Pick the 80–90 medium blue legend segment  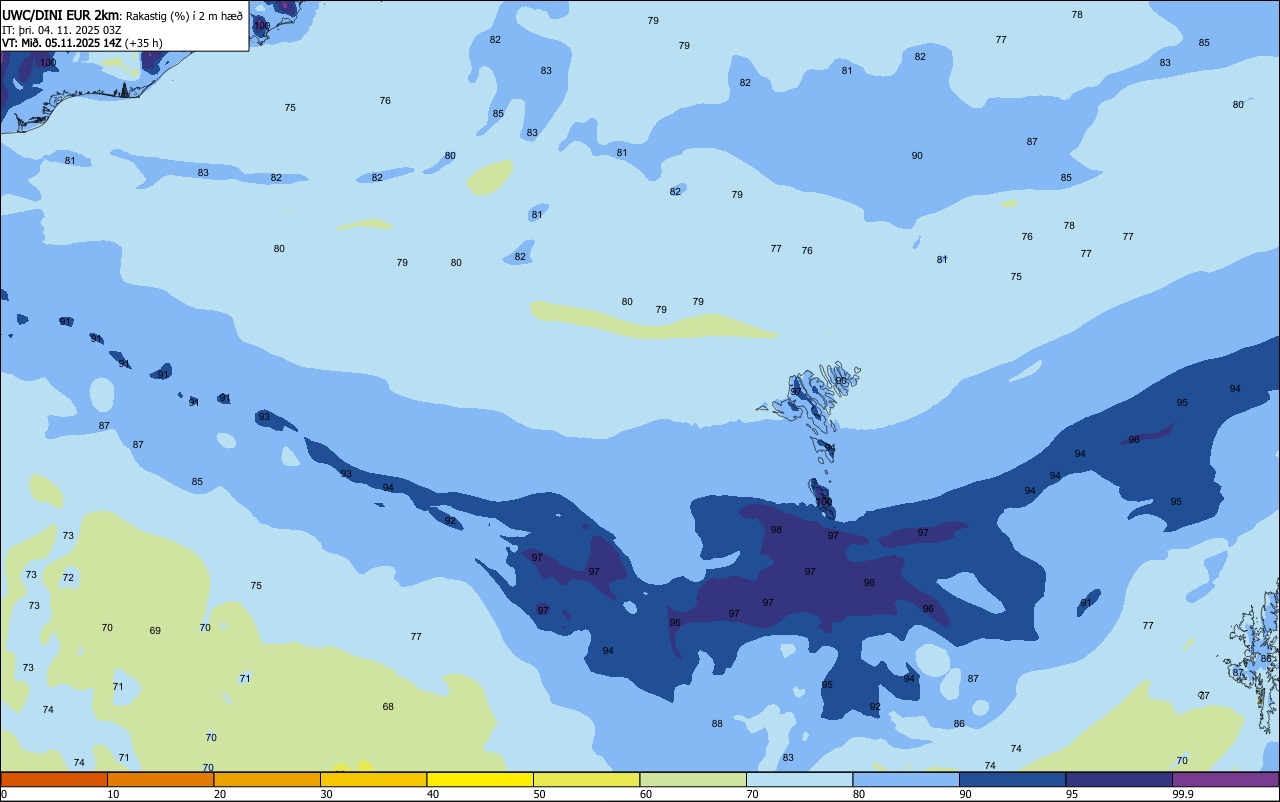pos(906,779)
